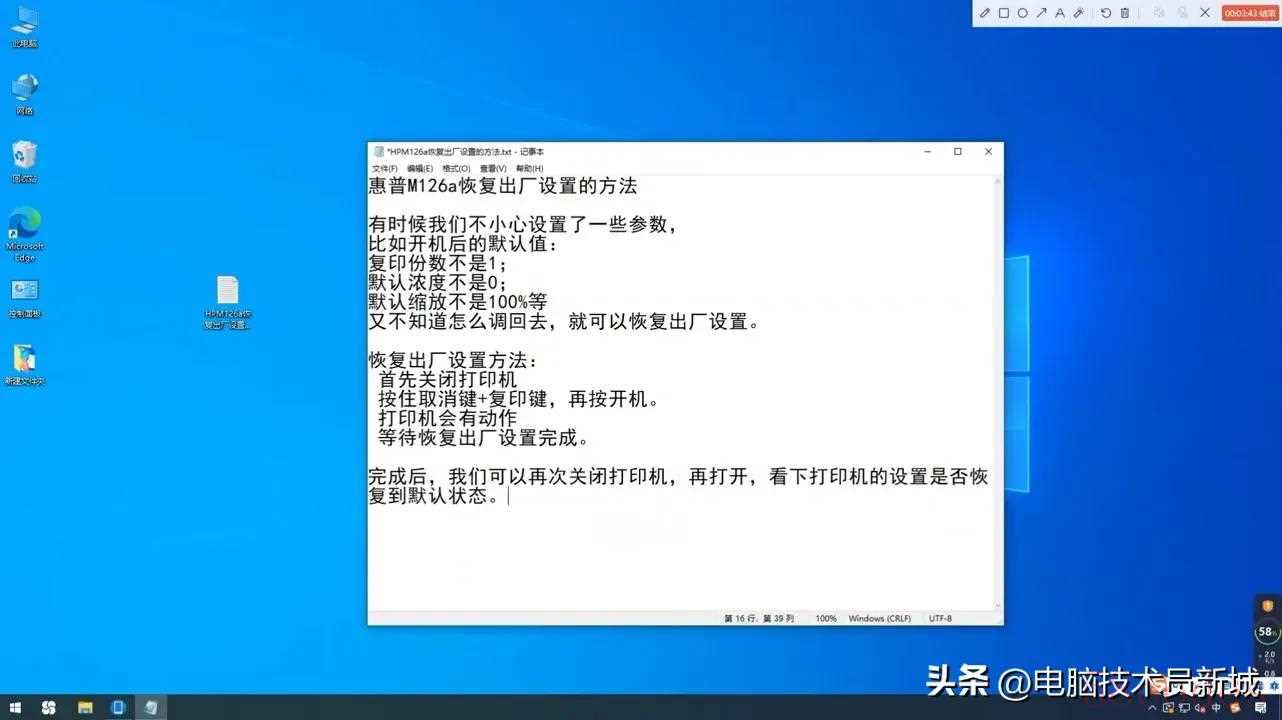The image size is (1282, 720).
Task: Click the trash delete annotations icon
Action: pyautogui.click(x=1125, y=13)
